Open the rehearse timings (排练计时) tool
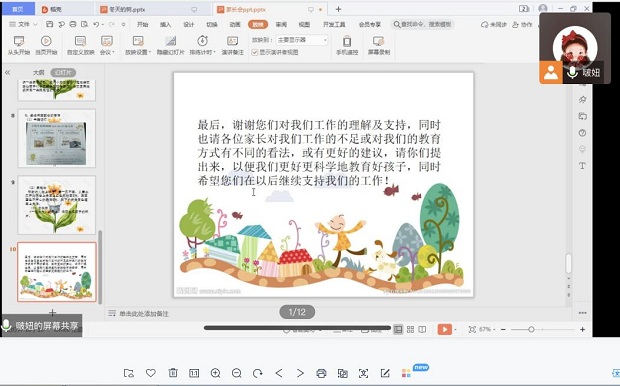This screenshot has width=620, height=386. click(202, 45)
